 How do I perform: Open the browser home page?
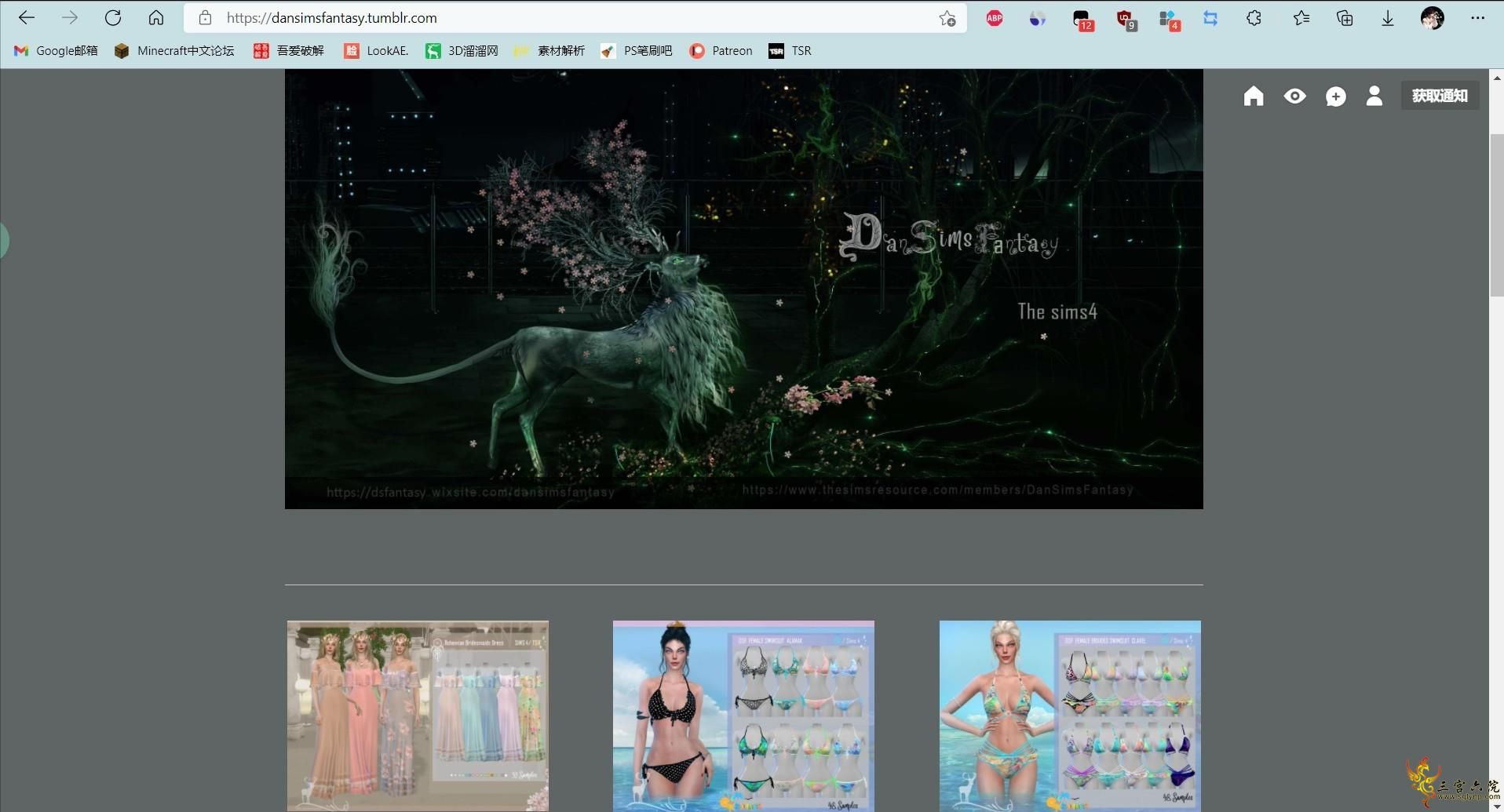(156, 18)
